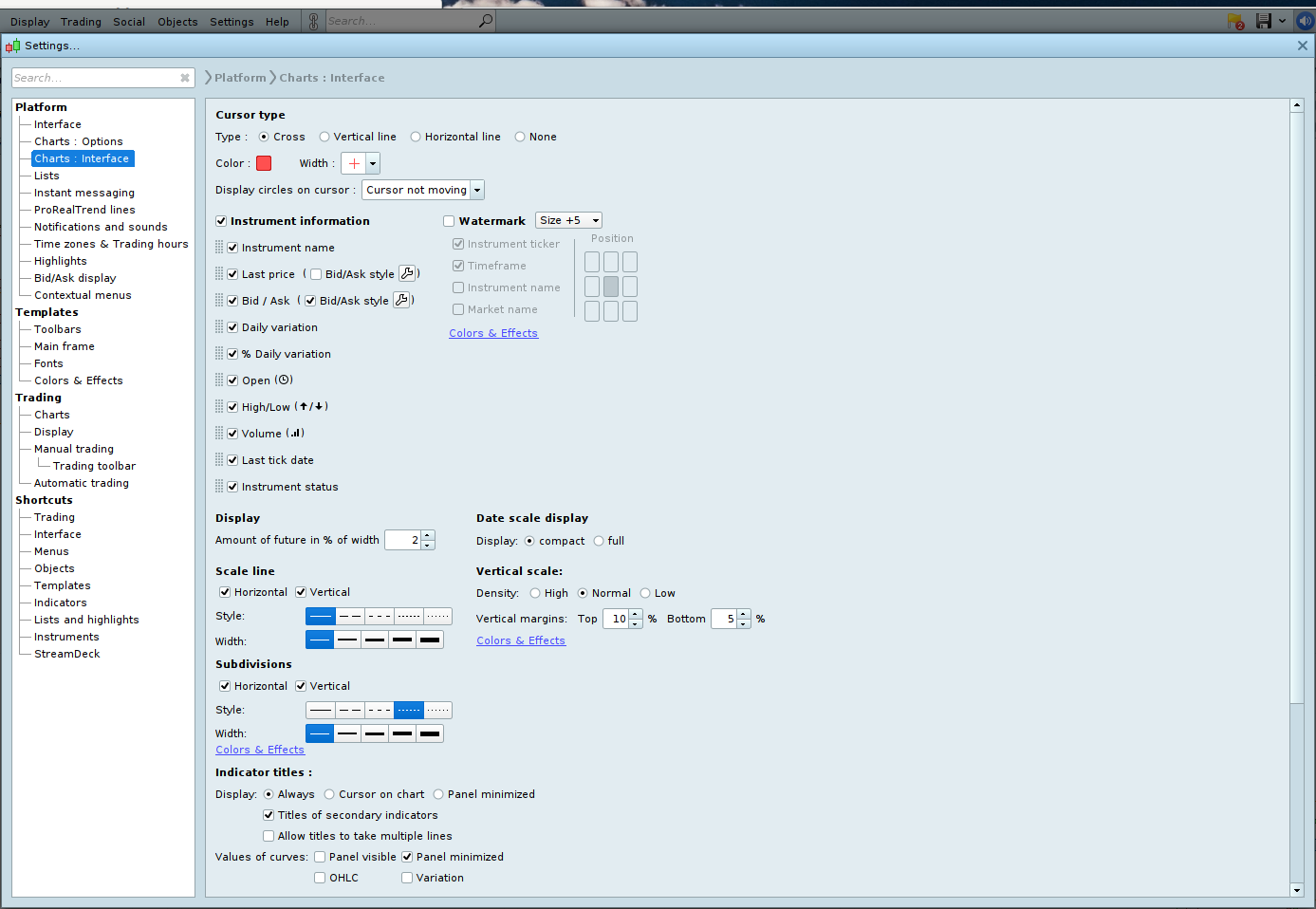Open the Help menu

pos(277,22)
